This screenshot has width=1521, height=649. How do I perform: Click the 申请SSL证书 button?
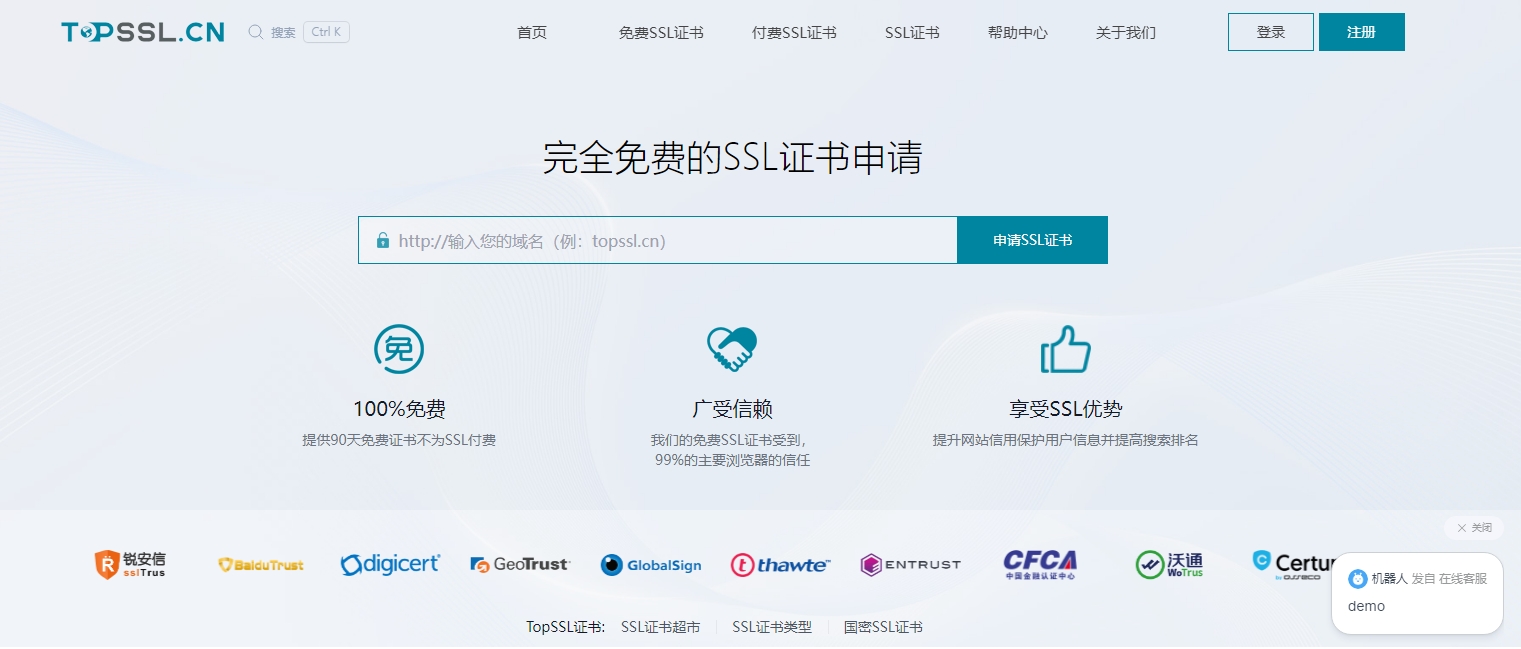point(1032,240)
